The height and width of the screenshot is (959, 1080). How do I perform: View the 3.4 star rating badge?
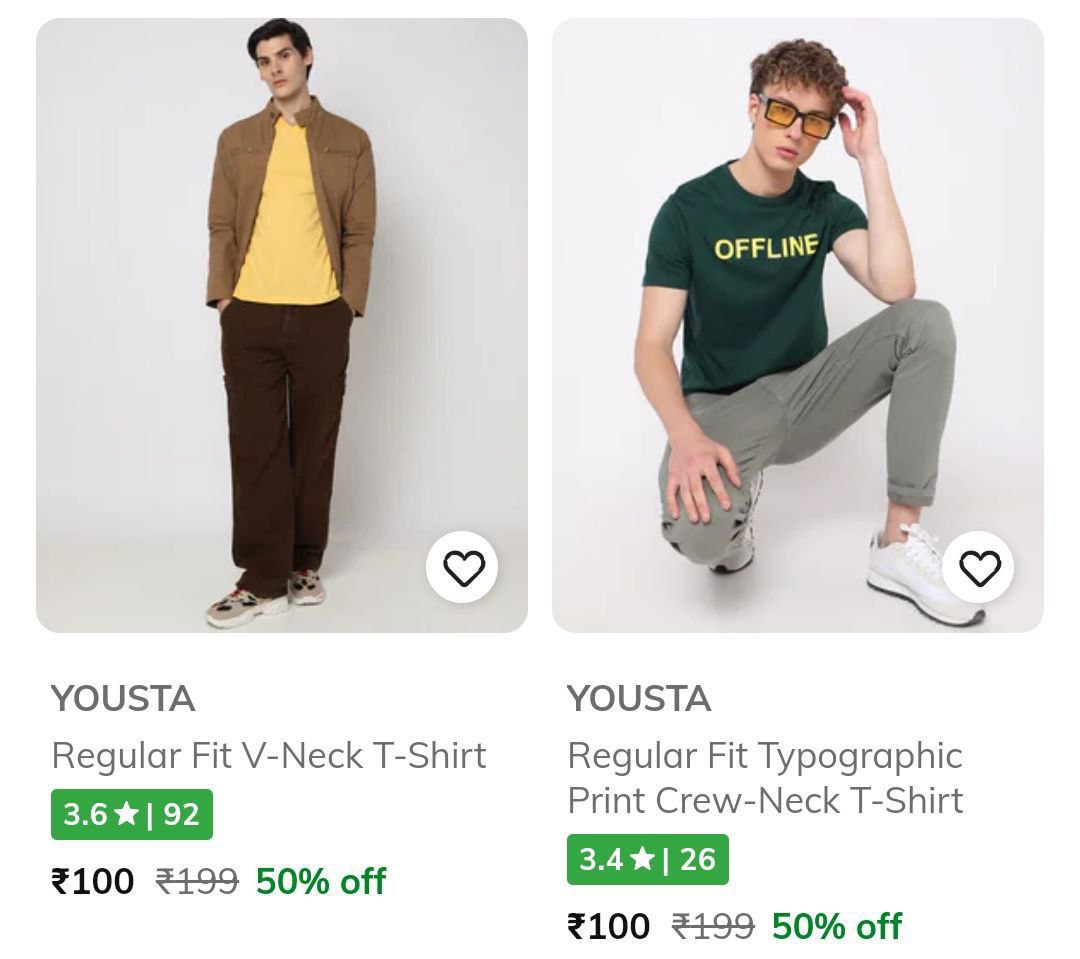648,859
